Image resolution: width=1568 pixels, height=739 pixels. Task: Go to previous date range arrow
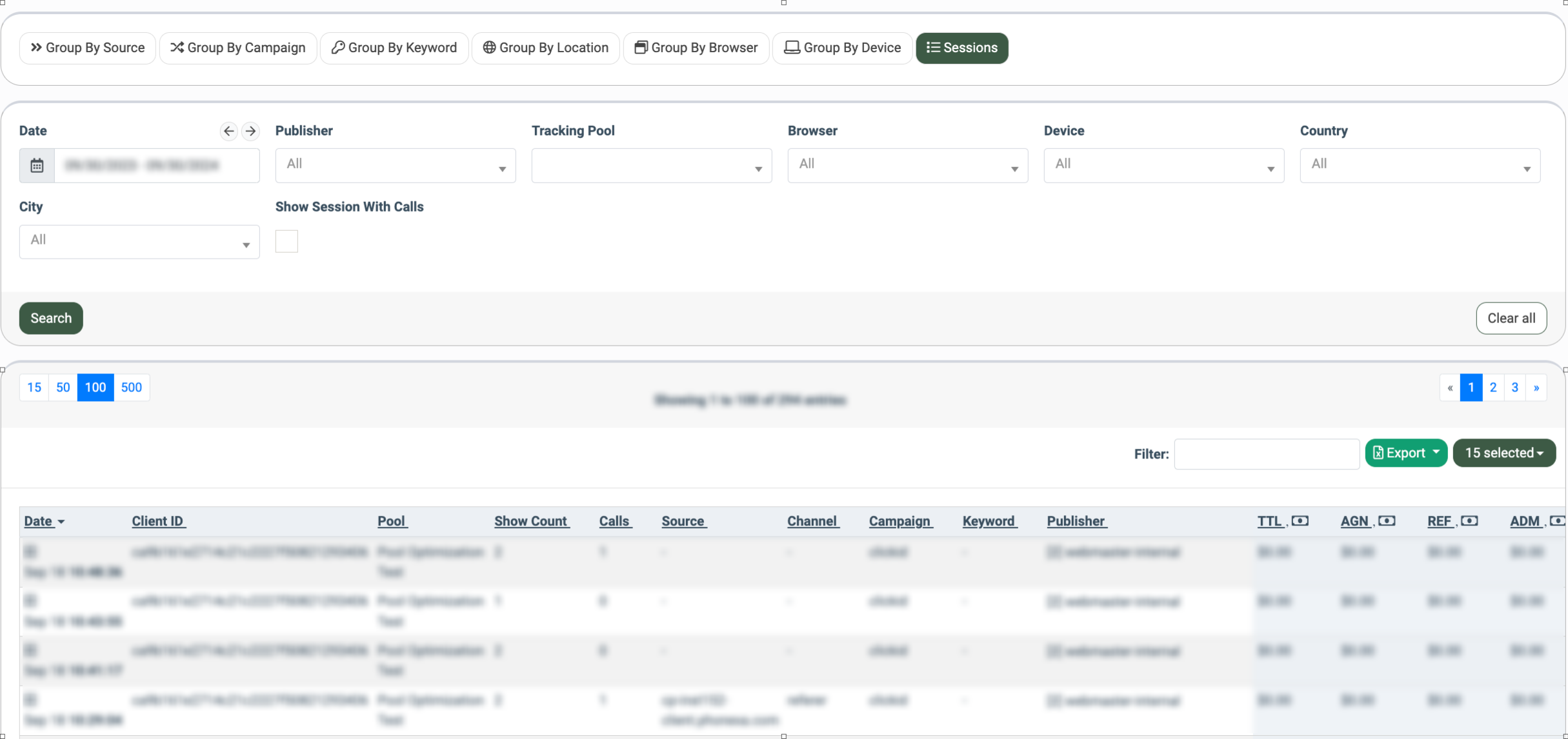point(228,131)
